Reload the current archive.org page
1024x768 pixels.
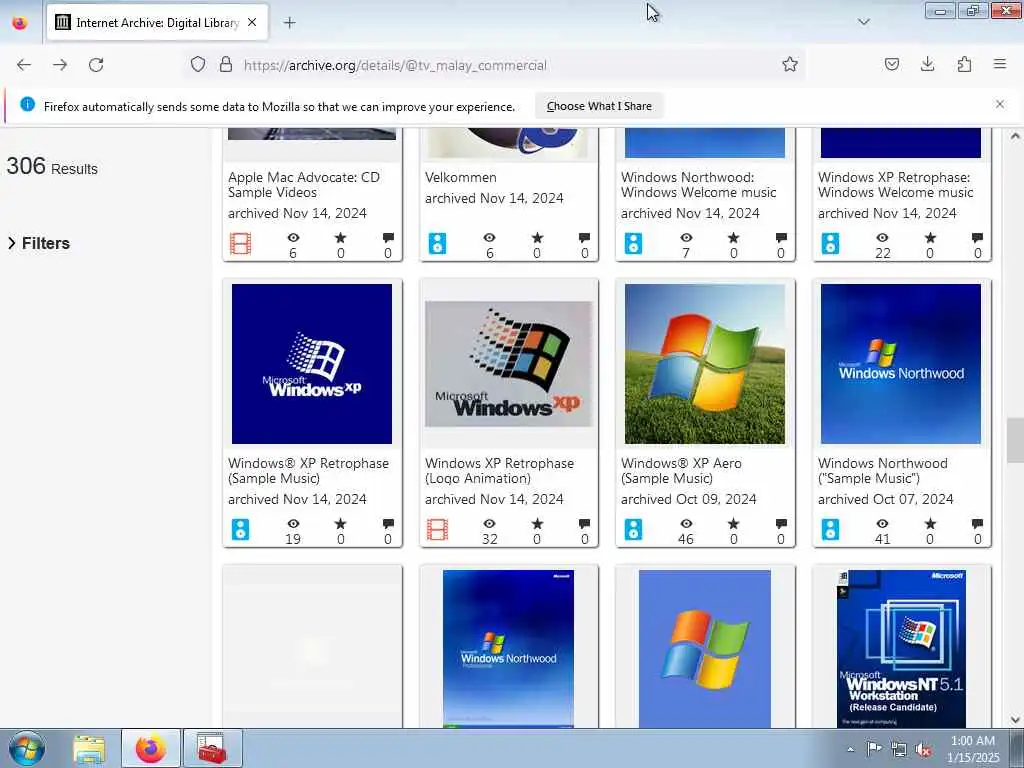[96, 65]
